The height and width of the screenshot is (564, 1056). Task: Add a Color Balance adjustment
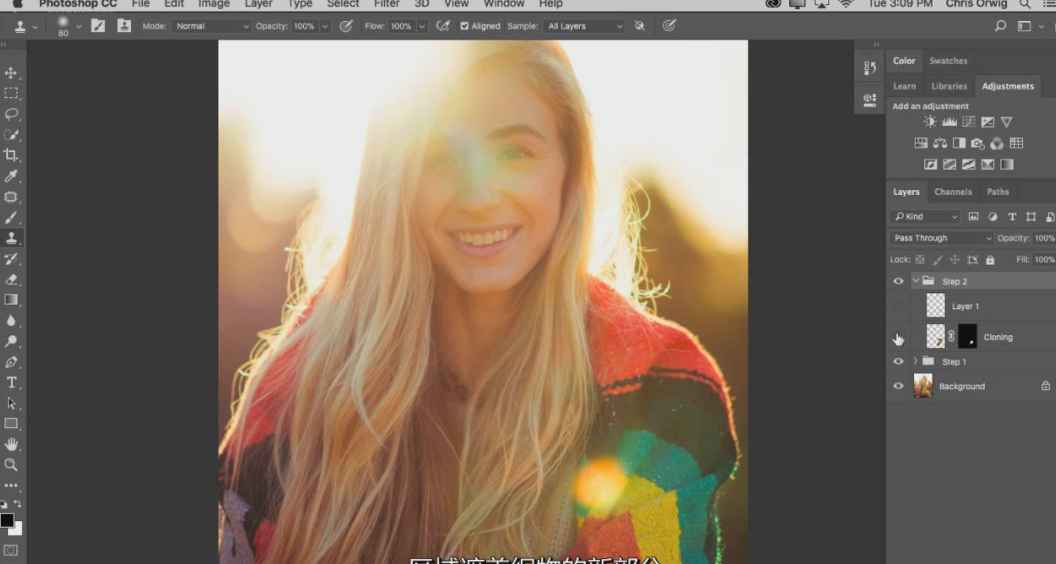pos(939,143)
